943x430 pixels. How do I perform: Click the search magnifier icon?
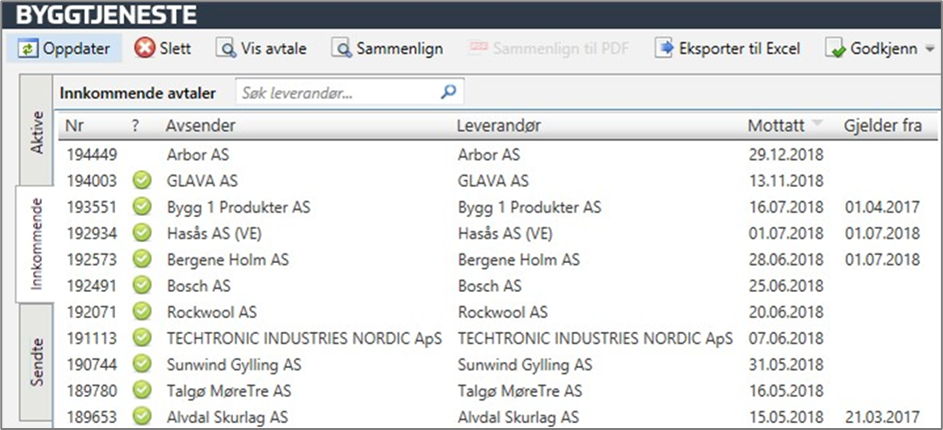tap(448, 93)
